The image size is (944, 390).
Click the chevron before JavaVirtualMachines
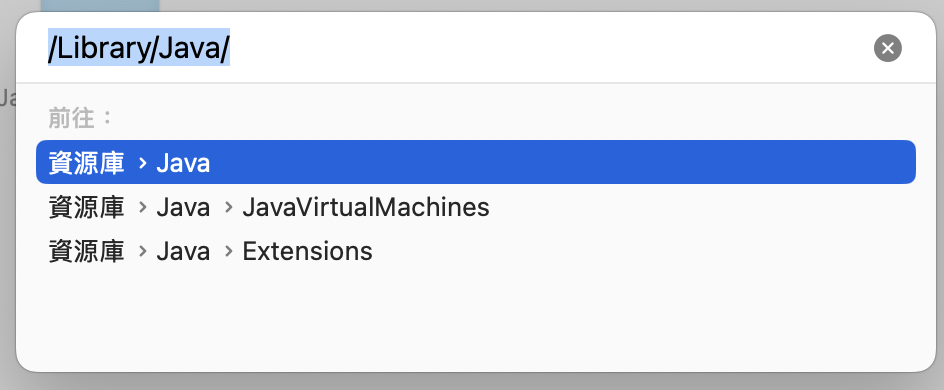(228, 207)
